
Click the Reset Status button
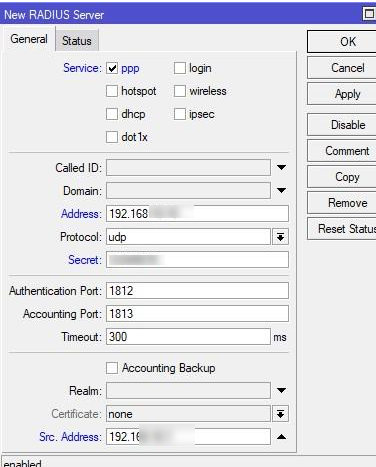point(342,229)
